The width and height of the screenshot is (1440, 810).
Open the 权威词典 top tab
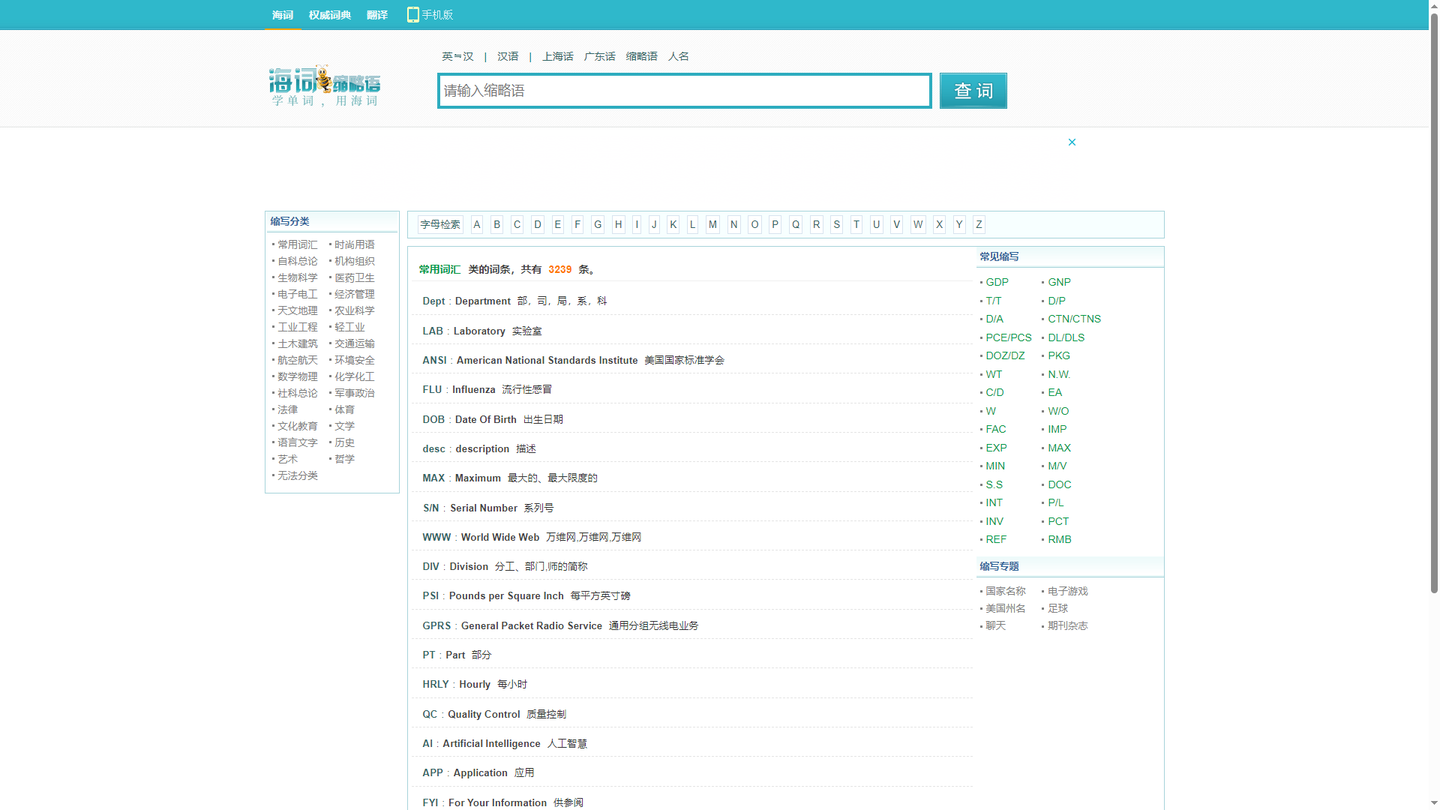point(330,15)
